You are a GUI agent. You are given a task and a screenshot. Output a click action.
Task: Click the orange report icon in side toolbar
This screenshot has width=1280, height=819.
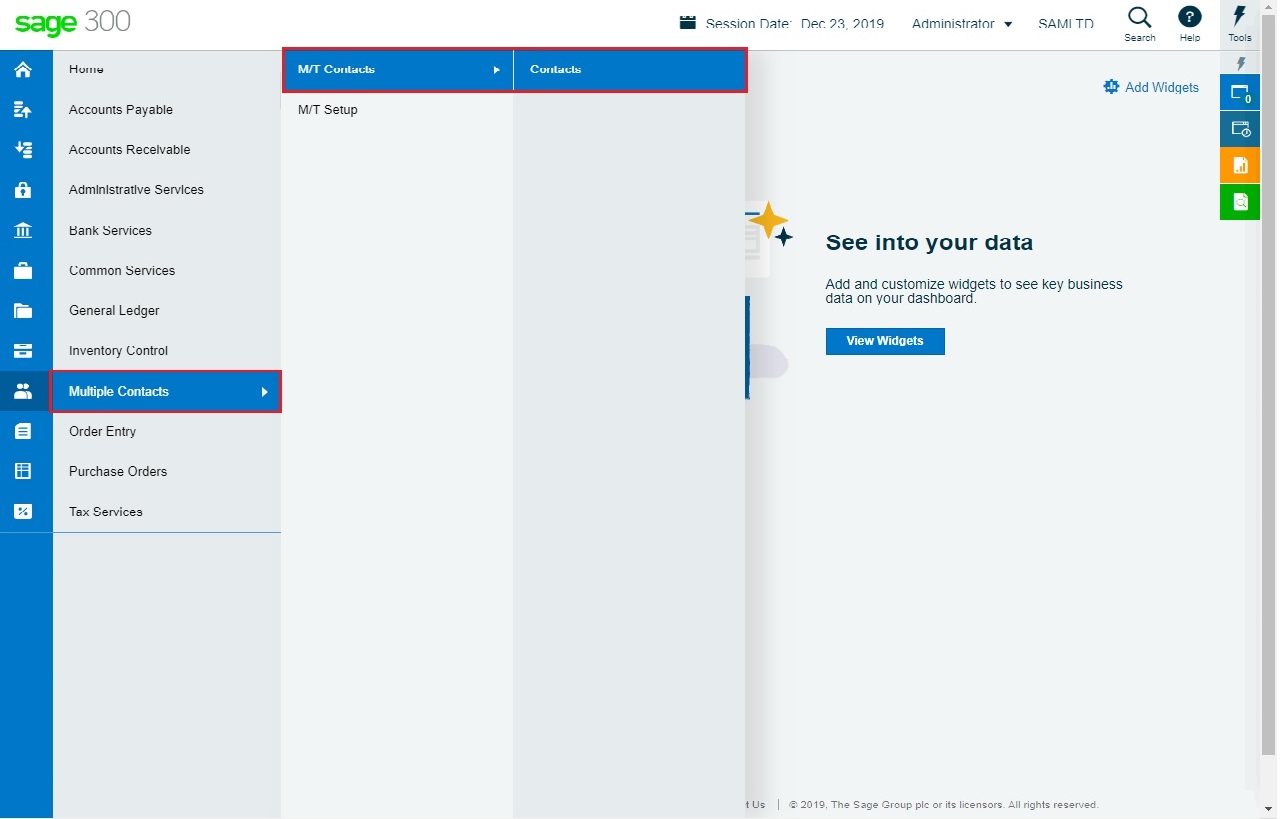1240,165
